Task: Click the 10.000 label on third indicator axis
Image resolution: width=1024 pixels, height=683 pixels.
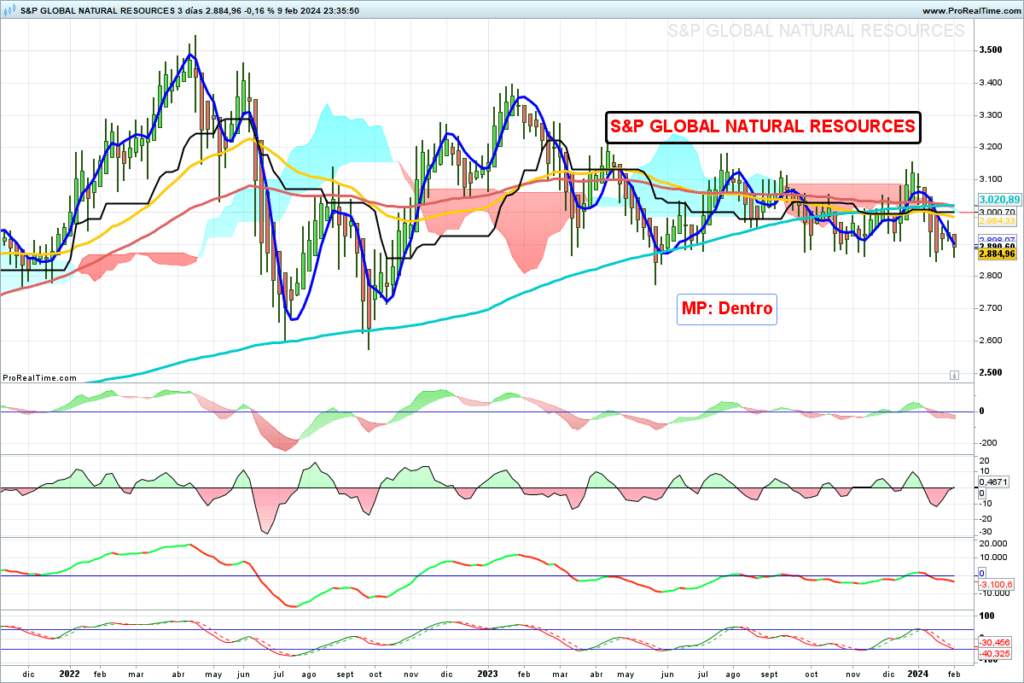Action: [x=993, y=558]
